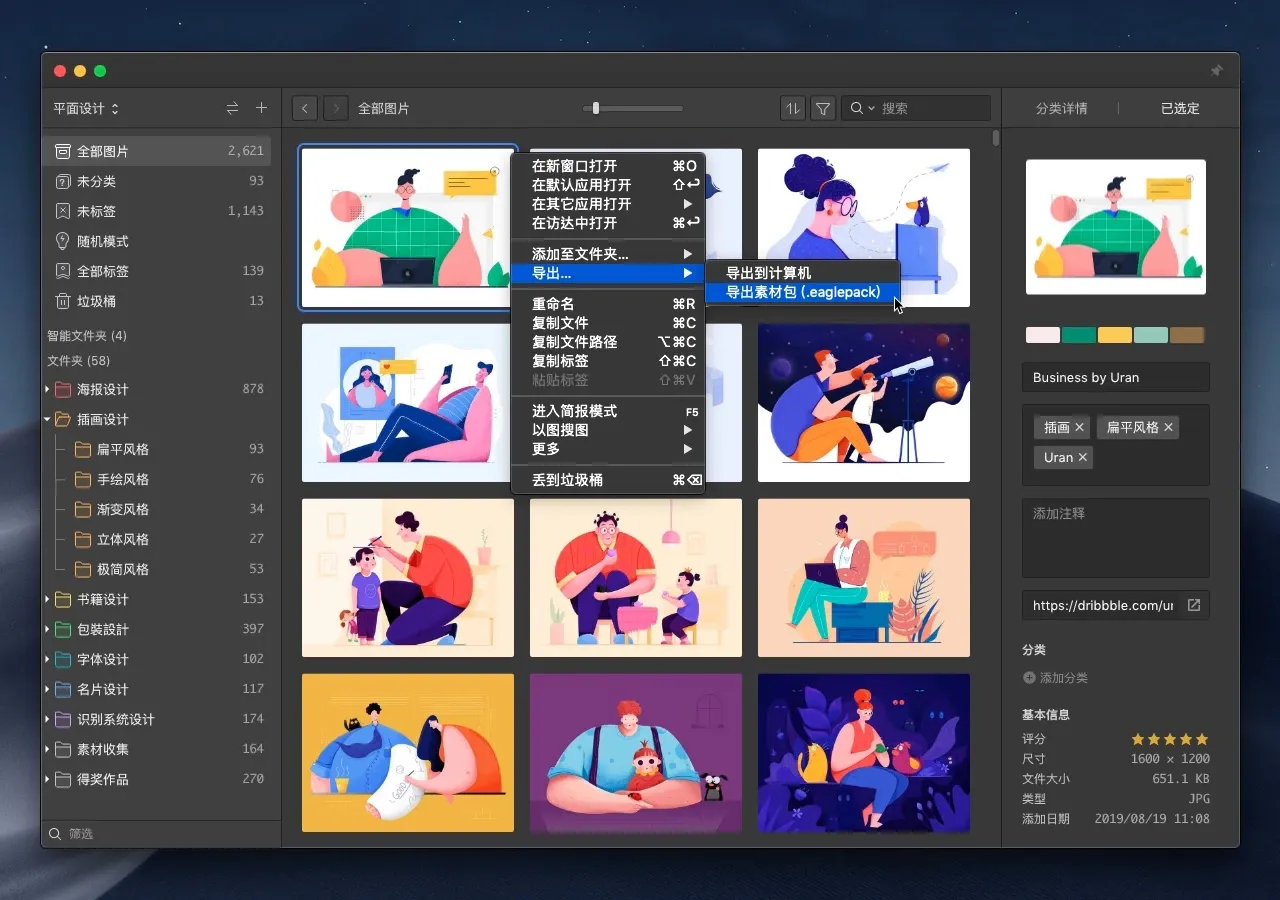Remove the 扁平风格 tag with its X
This screenshot has width=1280, height=900.
click(1168, 427)
